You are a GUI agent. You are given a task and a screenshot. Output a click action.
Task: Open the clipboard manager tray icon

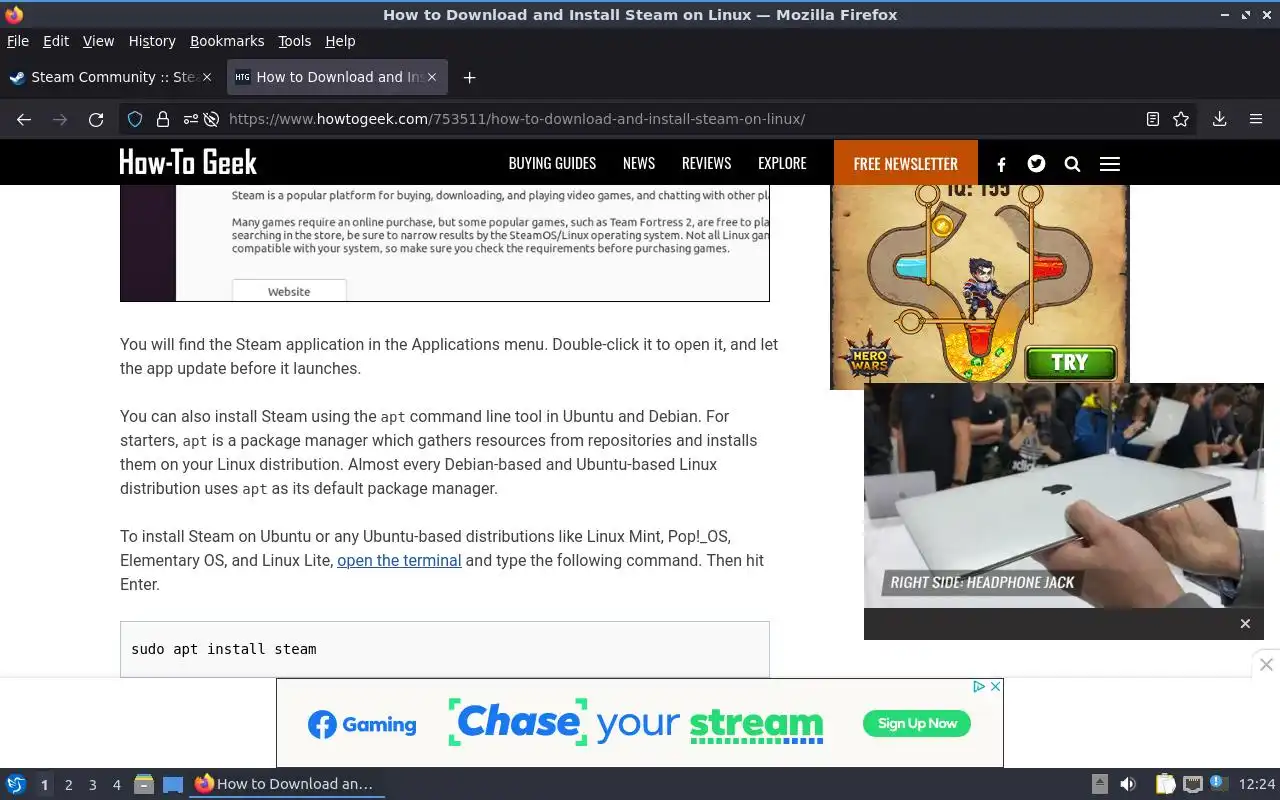coord(1166,785)
